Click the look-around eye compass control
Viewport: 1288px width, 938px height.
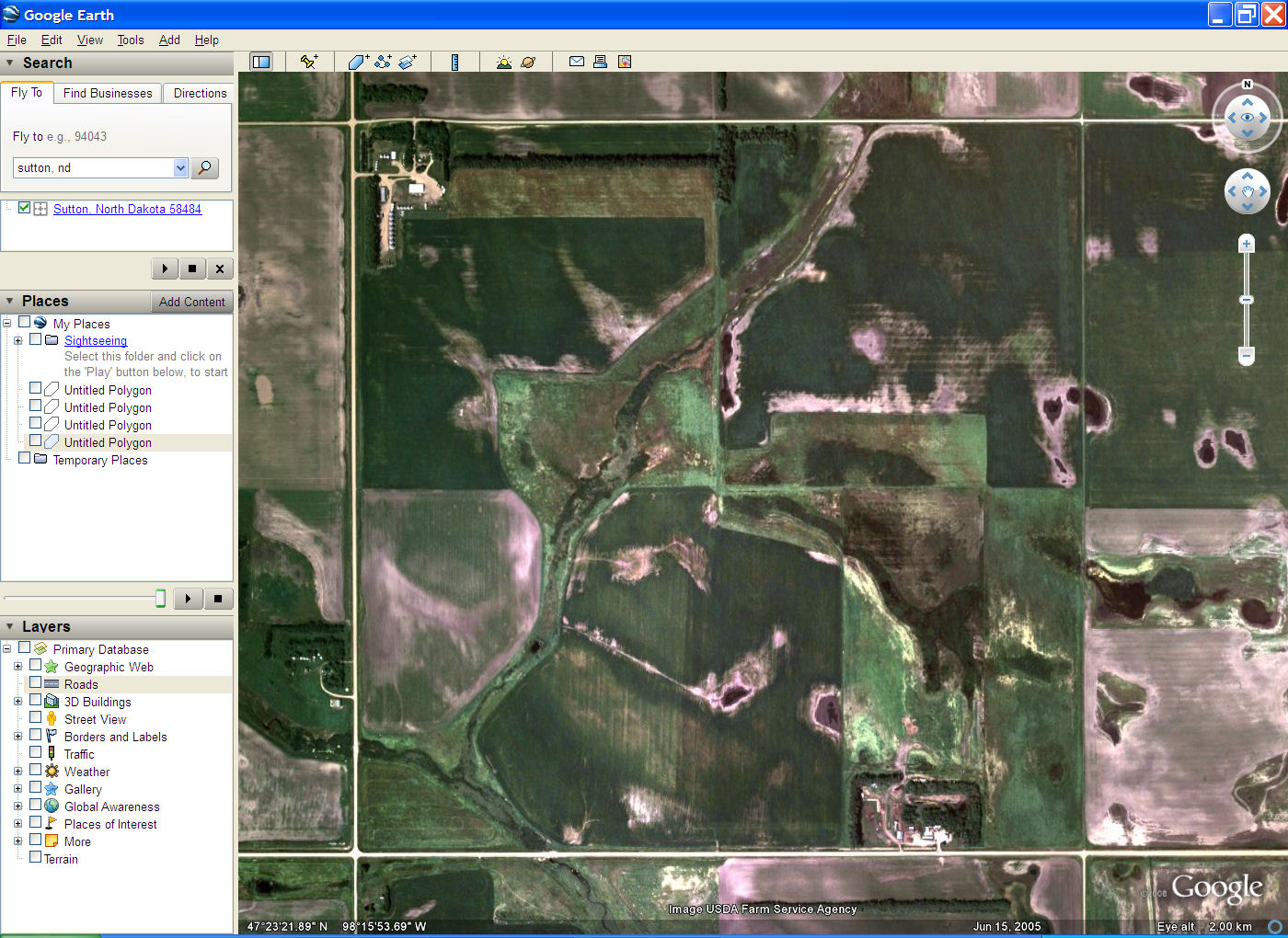tap(1248, 118)
